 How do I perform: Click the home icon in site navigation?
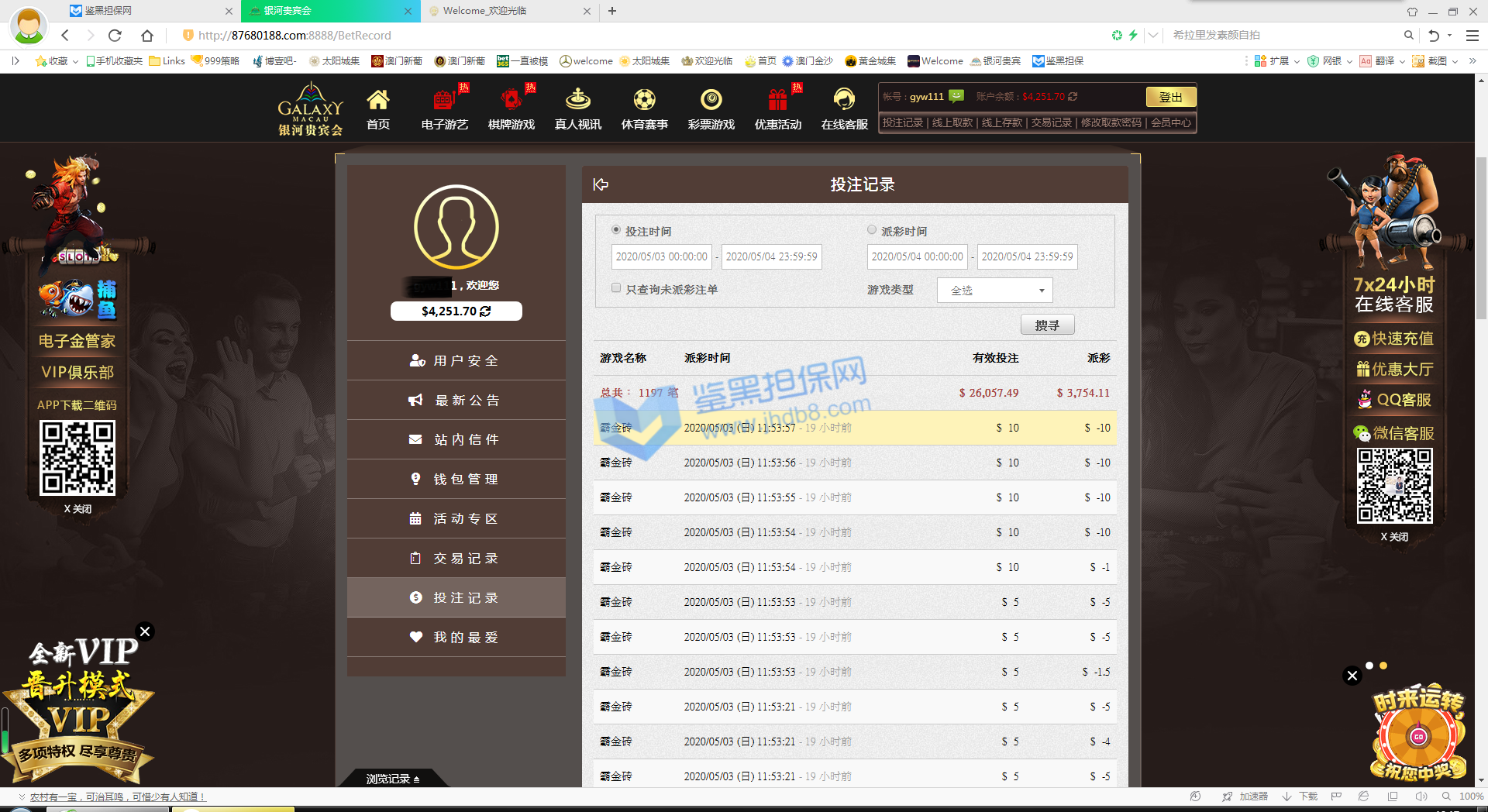click(377, 101)
